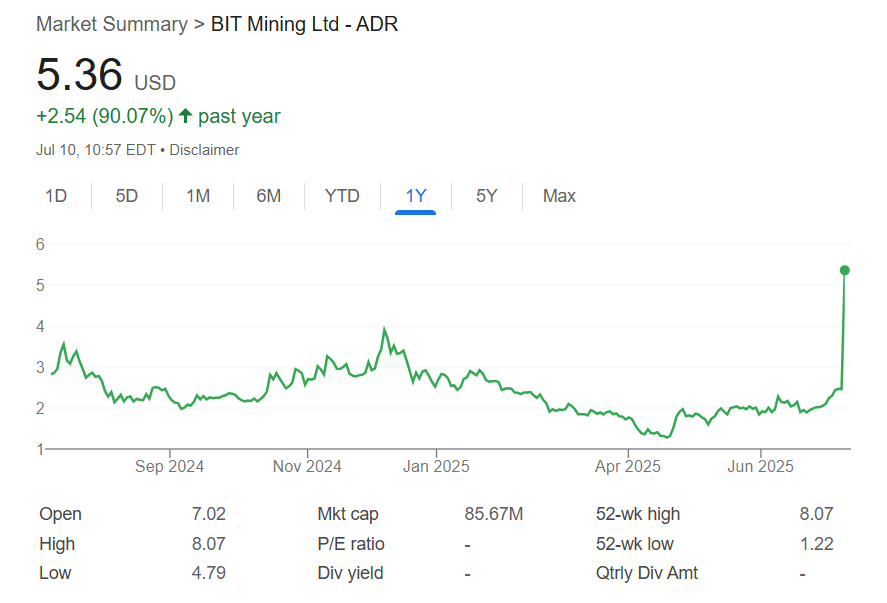This screenshot has width=887, height=603.
Task: Open the 5Y chart range
Action: [486, 196]
